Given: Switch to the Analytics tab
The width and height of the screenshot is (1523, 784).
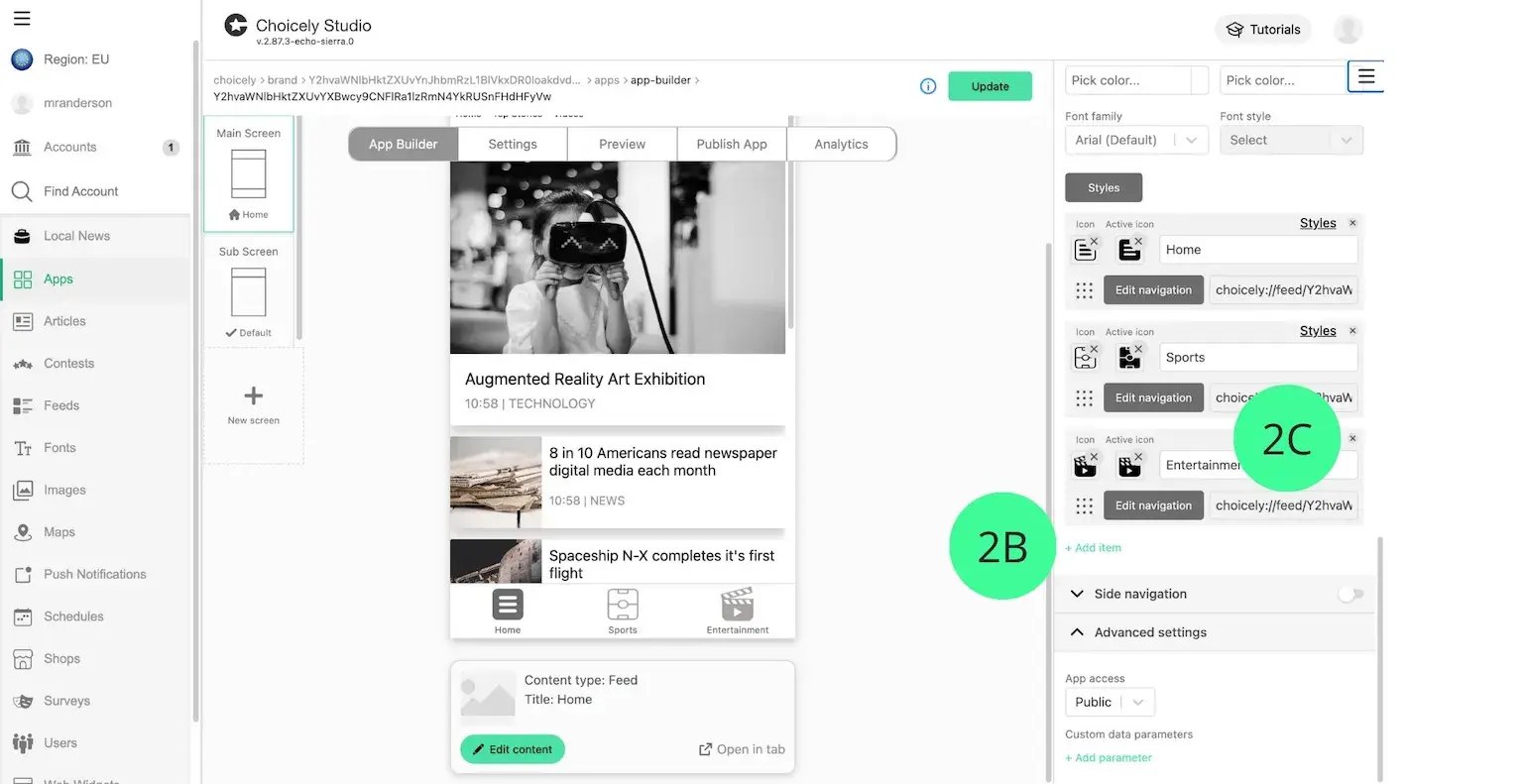Looking at the screenshot, I should coord(841,144).
